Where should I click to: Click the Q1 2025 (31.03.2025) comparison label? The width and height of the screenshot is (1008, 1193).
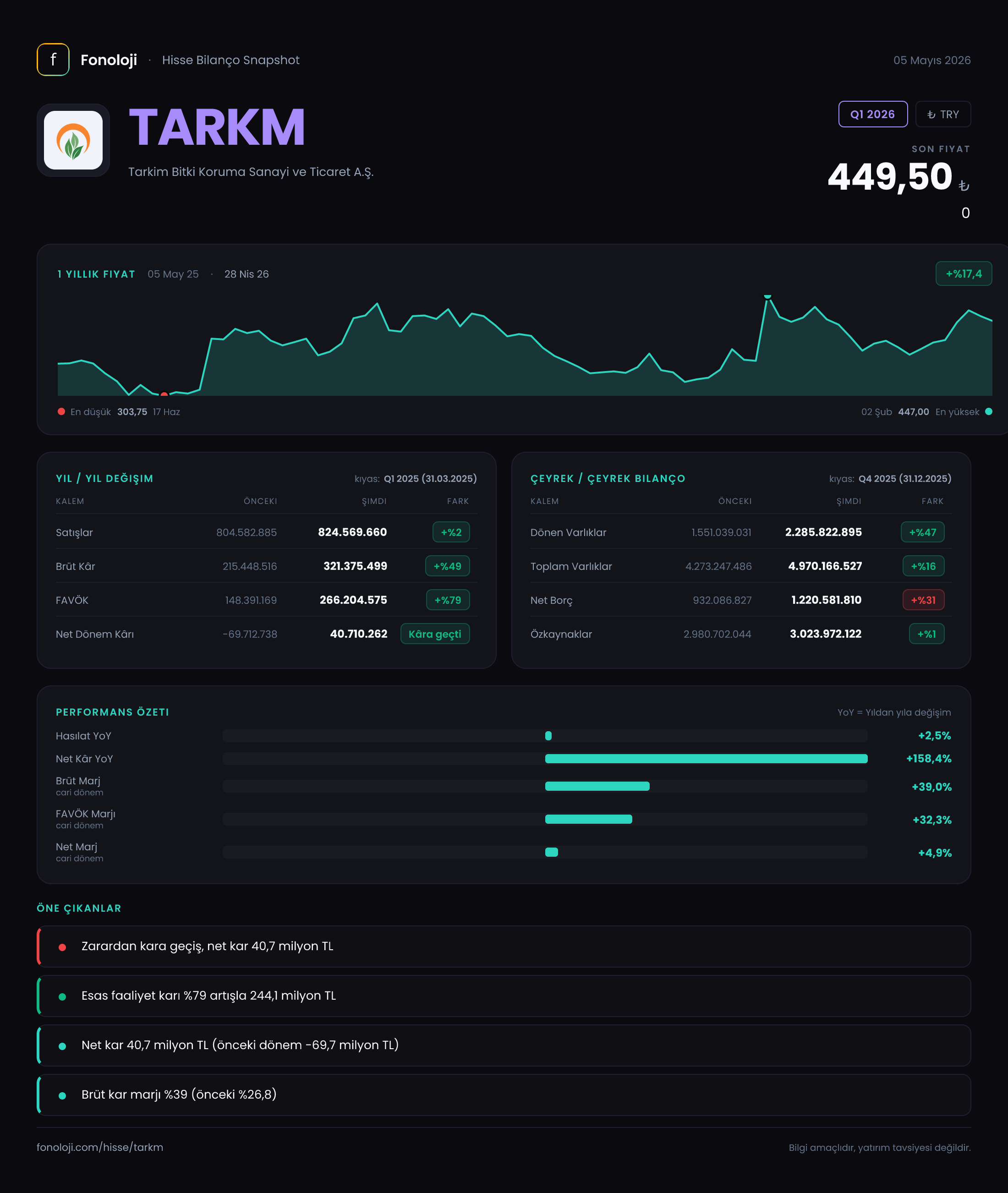(x=430, y=478)
